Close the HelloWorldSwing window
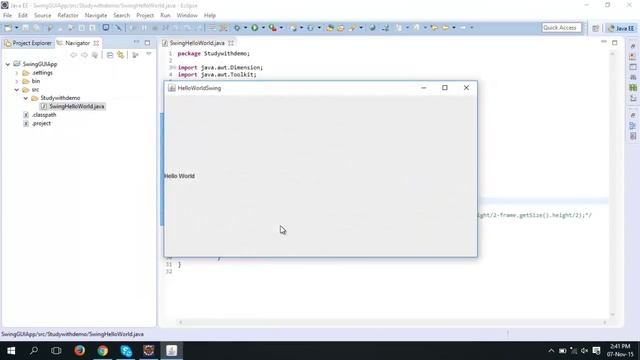The width and height of the screenshot is (640, 360). point(466,88)
